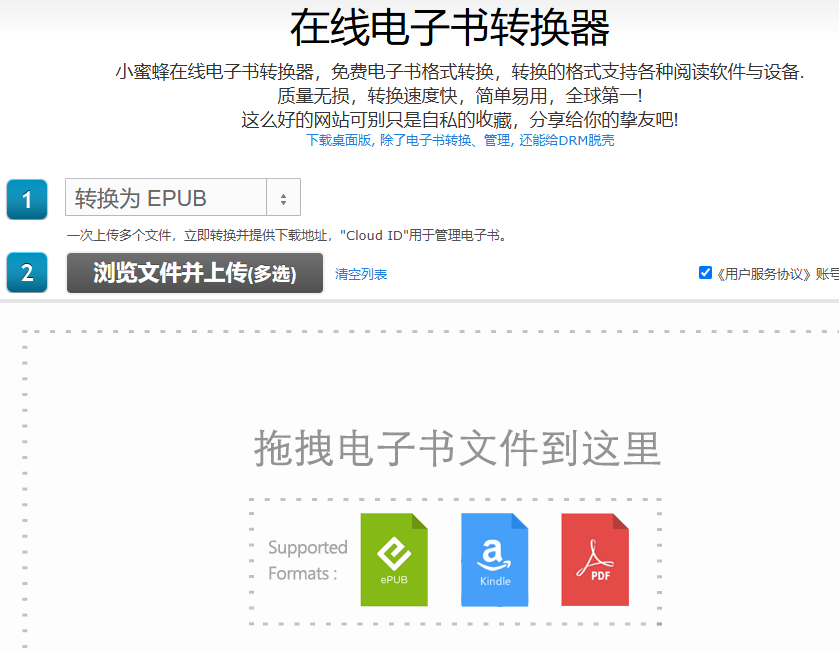
Task: Click the red PDF format icon
Action: pos(594,559)
